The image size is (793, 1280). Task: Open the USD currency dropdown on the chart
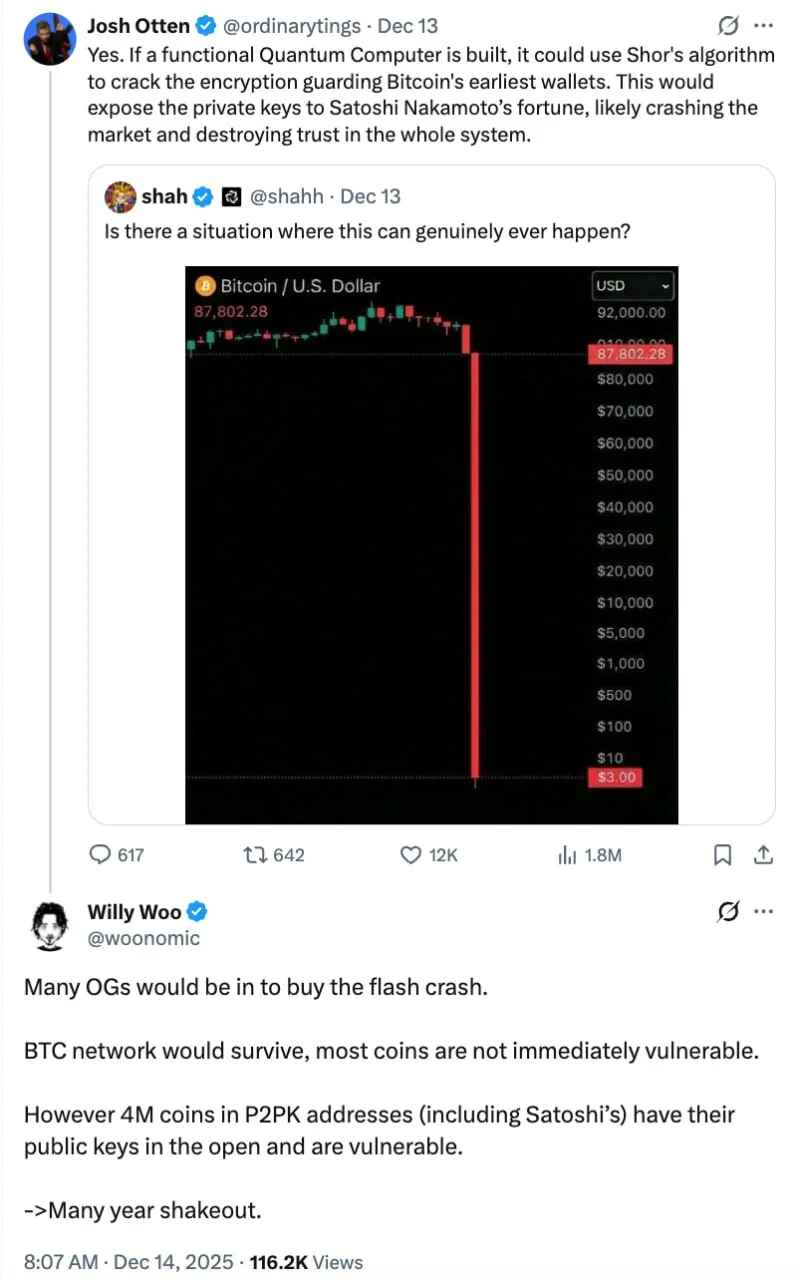(632, 285)
